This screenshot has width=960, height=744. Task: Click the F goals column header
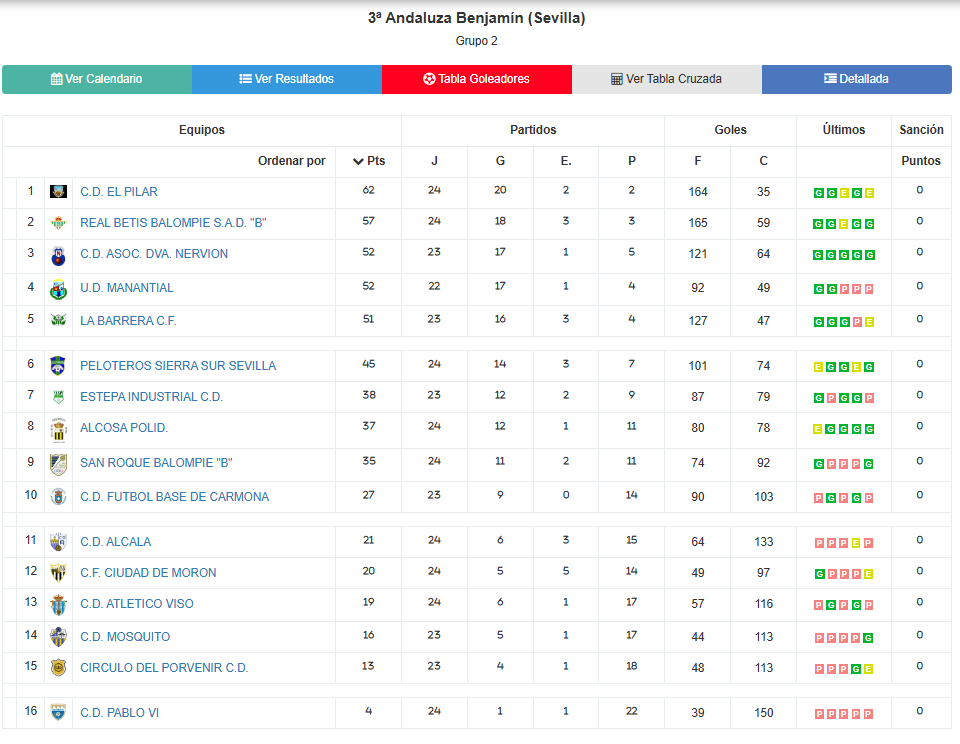pyautogui.click(x=697, y=161)
